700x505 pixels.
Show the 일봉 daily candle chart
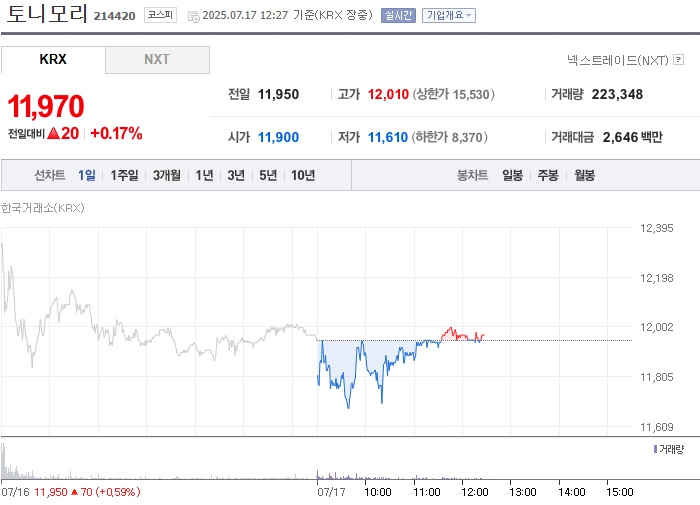(x=512, y=175)
